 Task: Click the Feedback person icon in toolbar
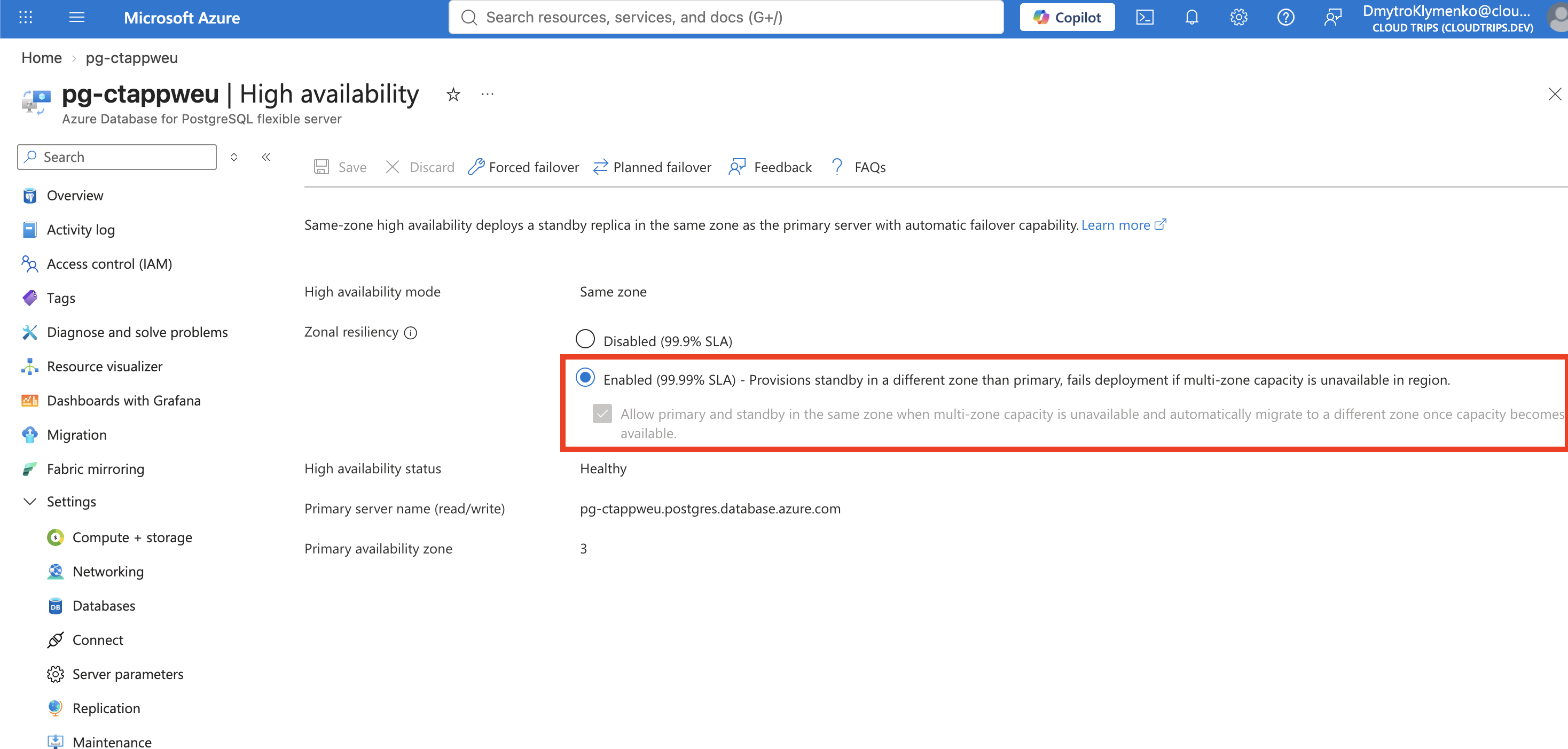pos(737,167)
